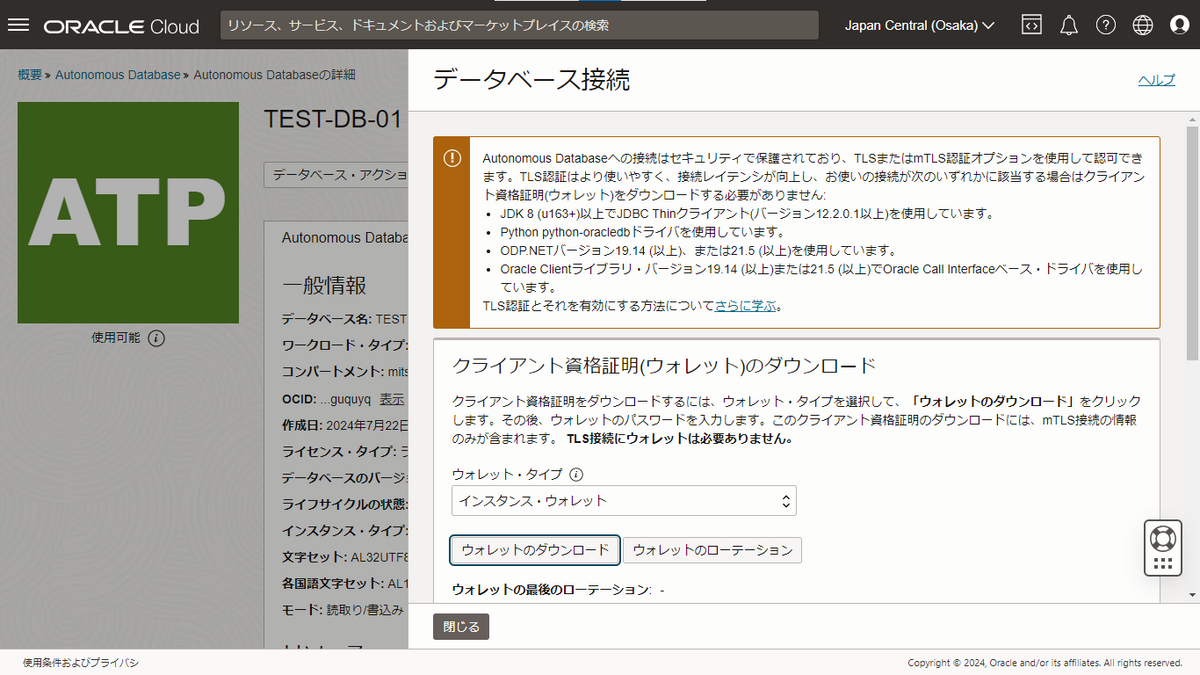Click the resource search field

[x=519, y=25]
